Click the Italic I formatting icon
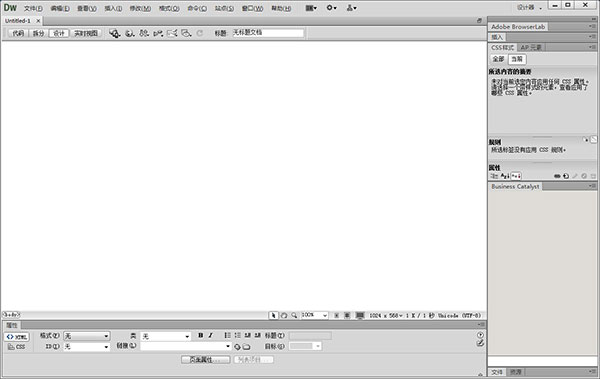This screenshot has height=379, width=600. tap(210, 335)
